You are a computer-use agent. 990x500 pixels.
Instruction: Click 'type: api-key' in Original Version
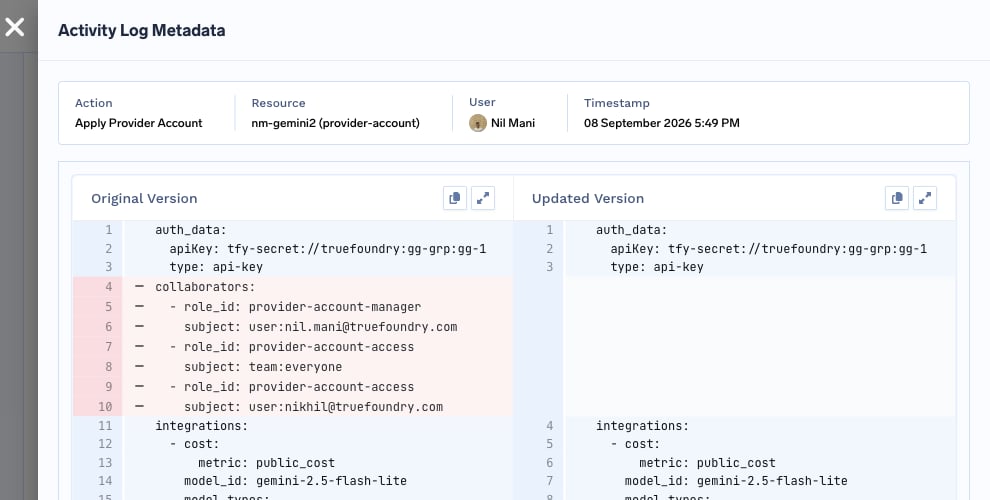click(x=216, y=267)
